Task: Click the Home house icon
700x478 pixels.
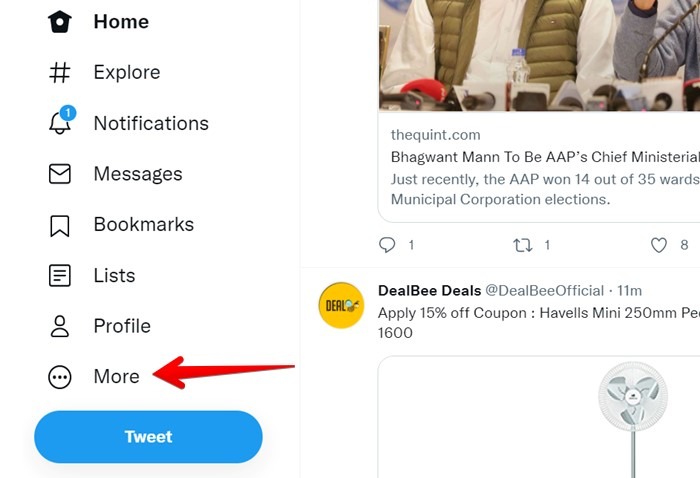Action: pyautogui.click(x=60, y=22)
